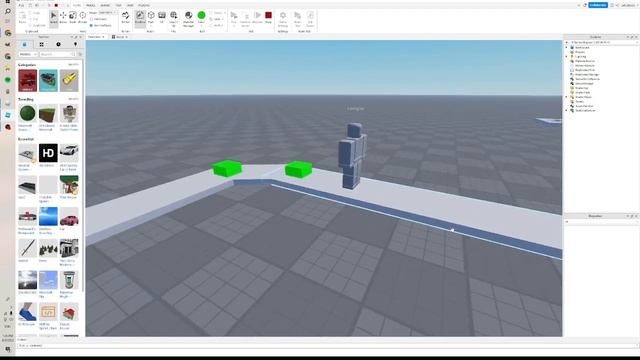
Task: Click the Exit Game button
Action: click(310, 19)
